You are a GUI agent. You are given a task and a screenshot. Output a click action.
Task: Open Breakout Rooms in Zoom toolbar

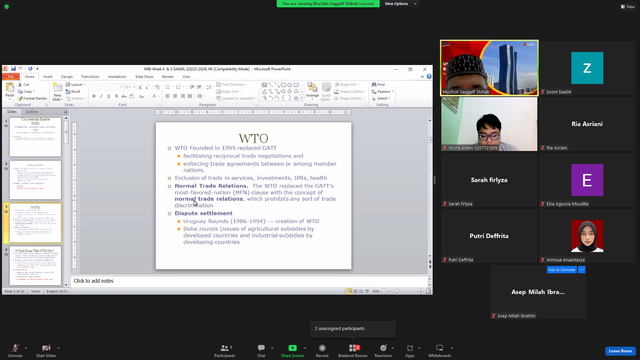click(353, 350)
